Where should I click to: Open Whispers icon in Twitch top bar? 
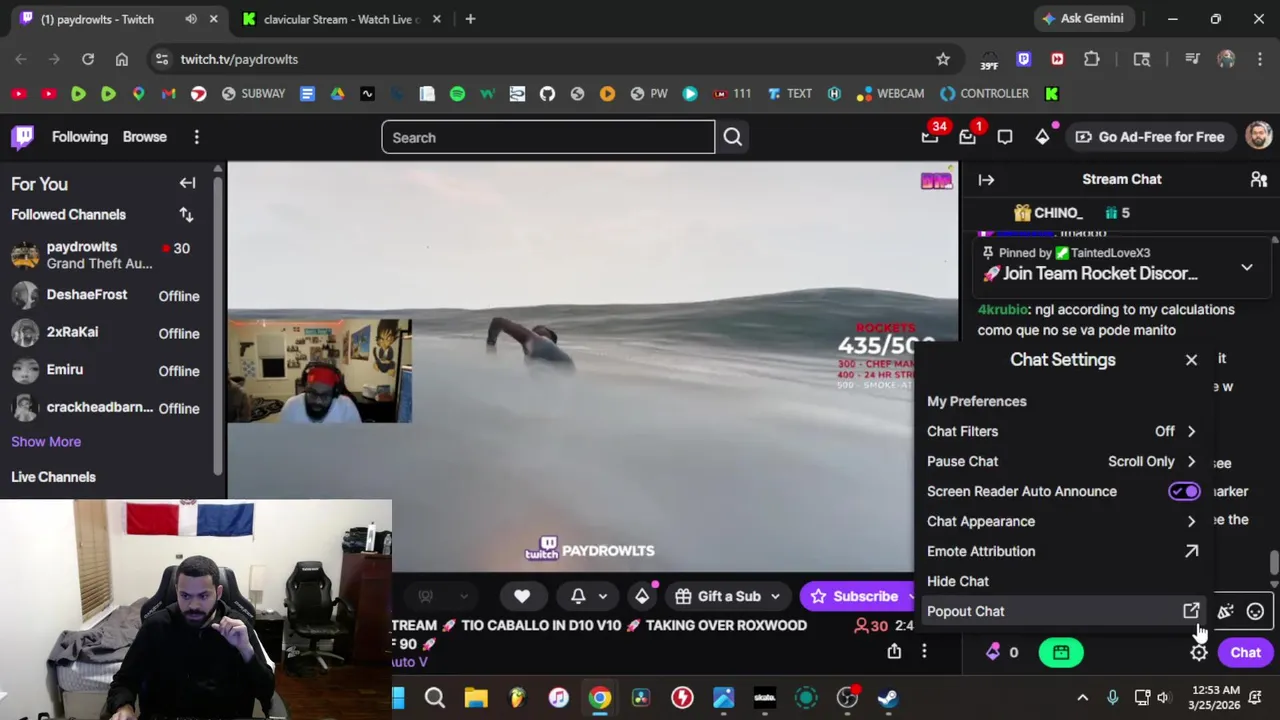click(1005, 137)
